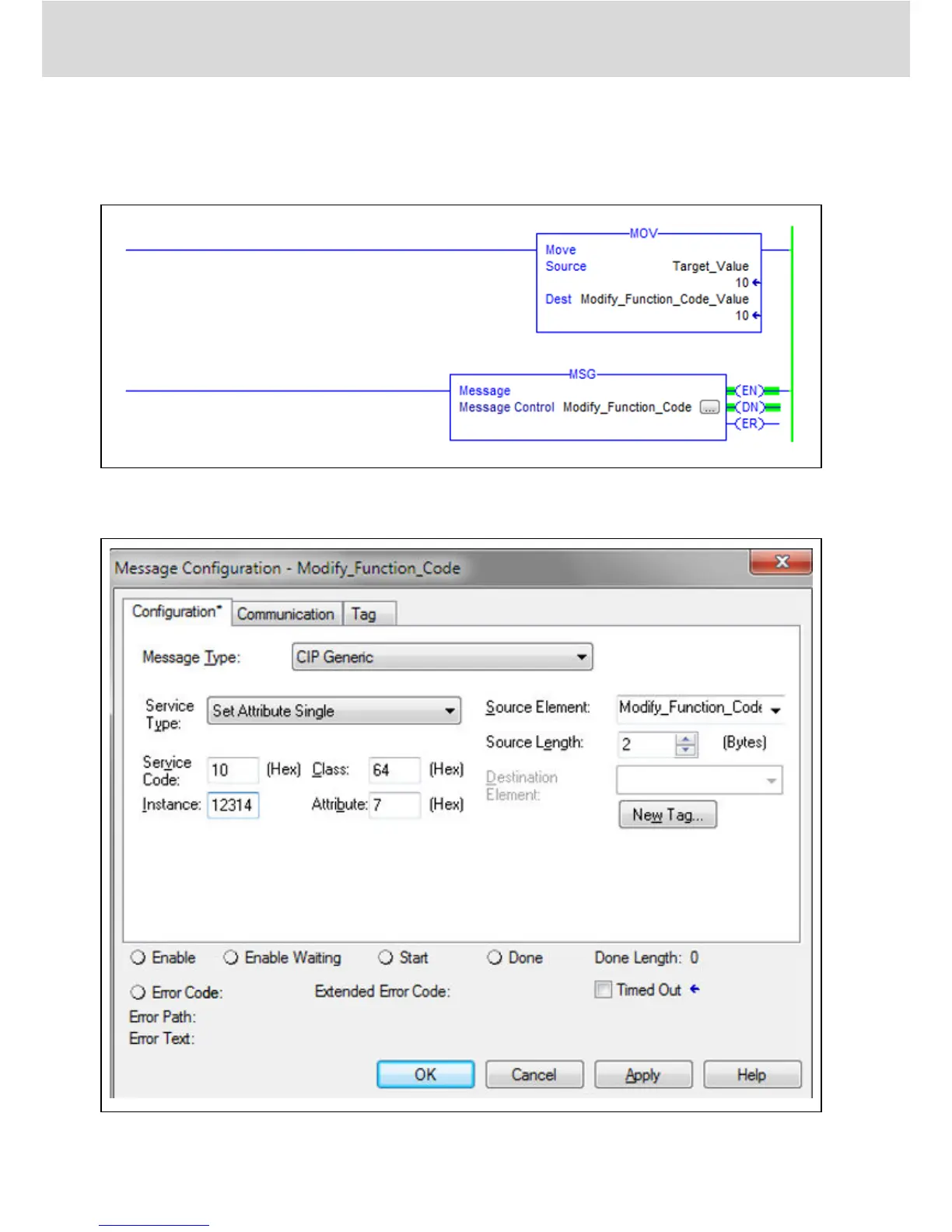Viewport: 952px width, 1232px height.
Task: Click the Done Length value
Action: click(694, 957)
